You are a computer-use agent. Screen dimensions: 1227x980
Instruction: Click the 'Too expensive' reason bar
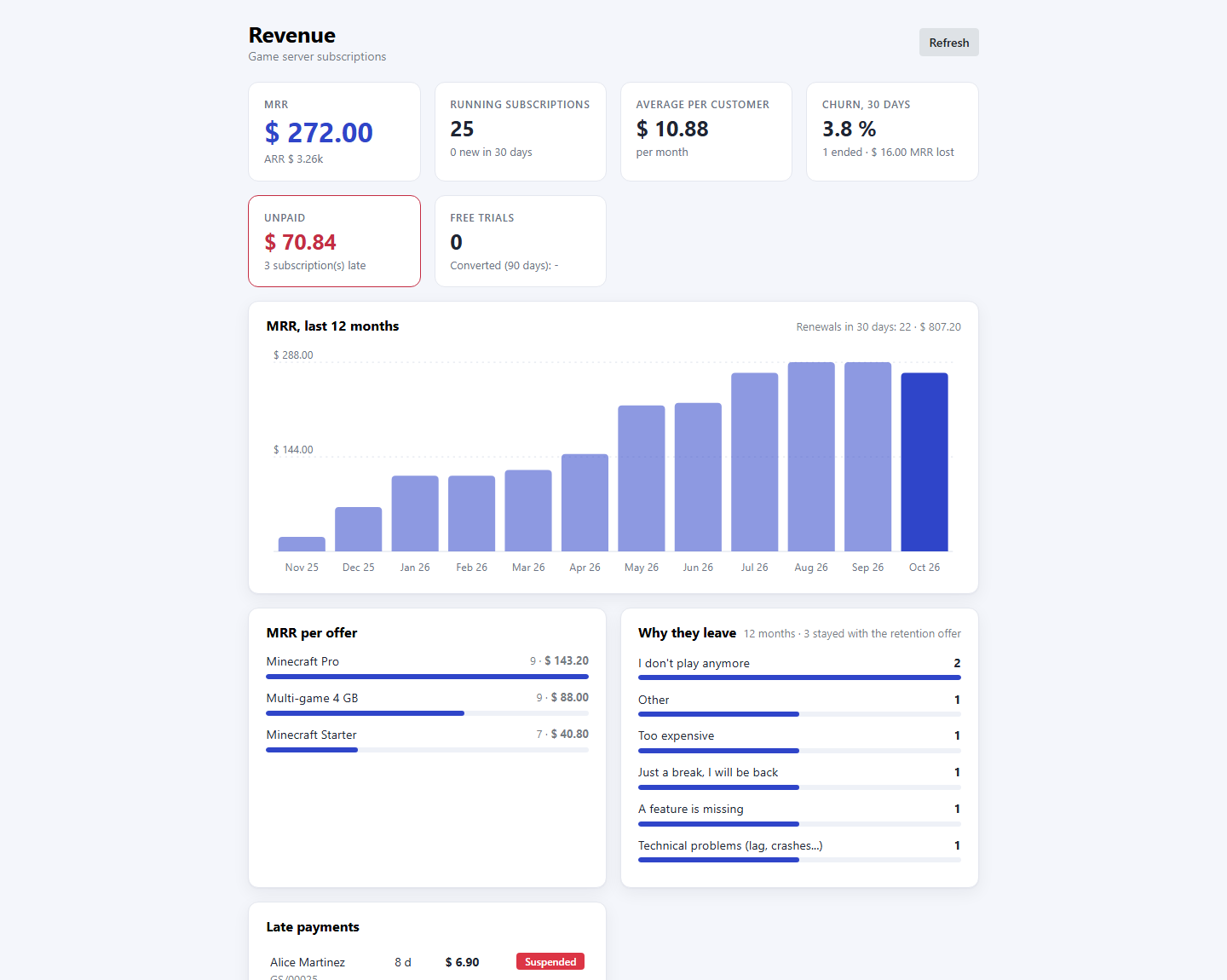coord(799,751)
